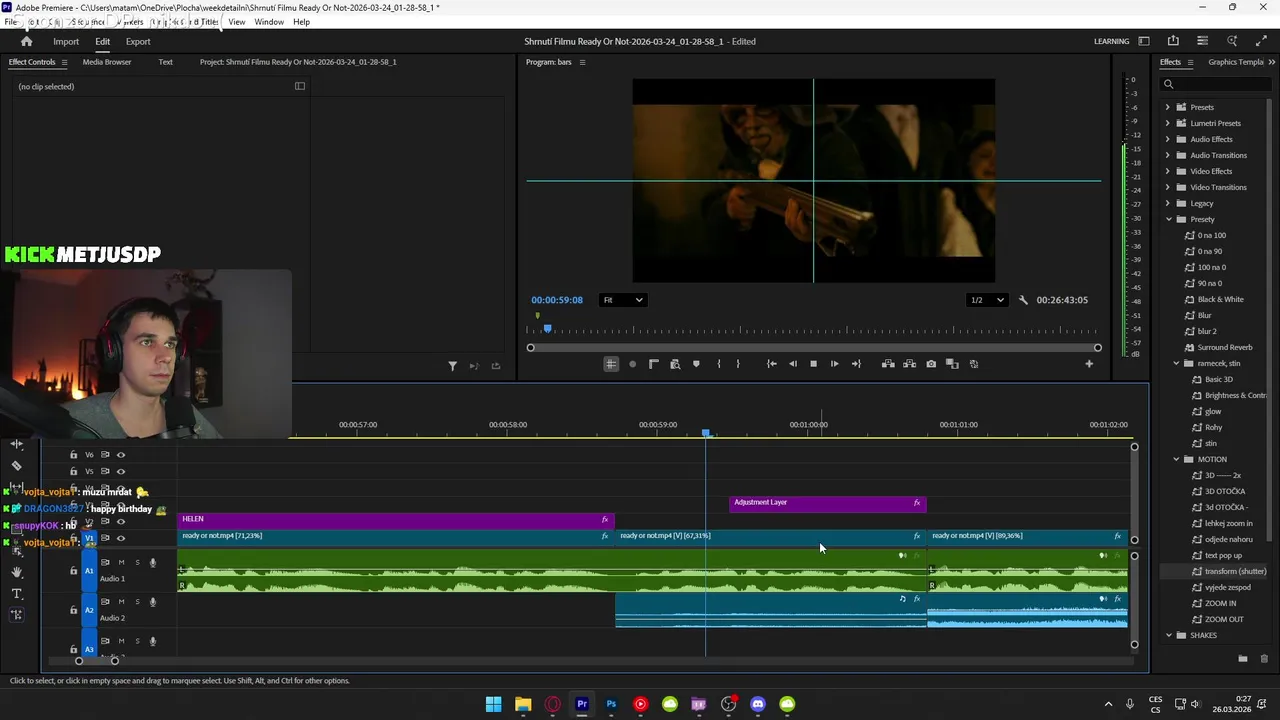The height and width of the screenshot is (720, 1280).
Task: Mute the Audio 1 track
Action: (x=121, y=562)
